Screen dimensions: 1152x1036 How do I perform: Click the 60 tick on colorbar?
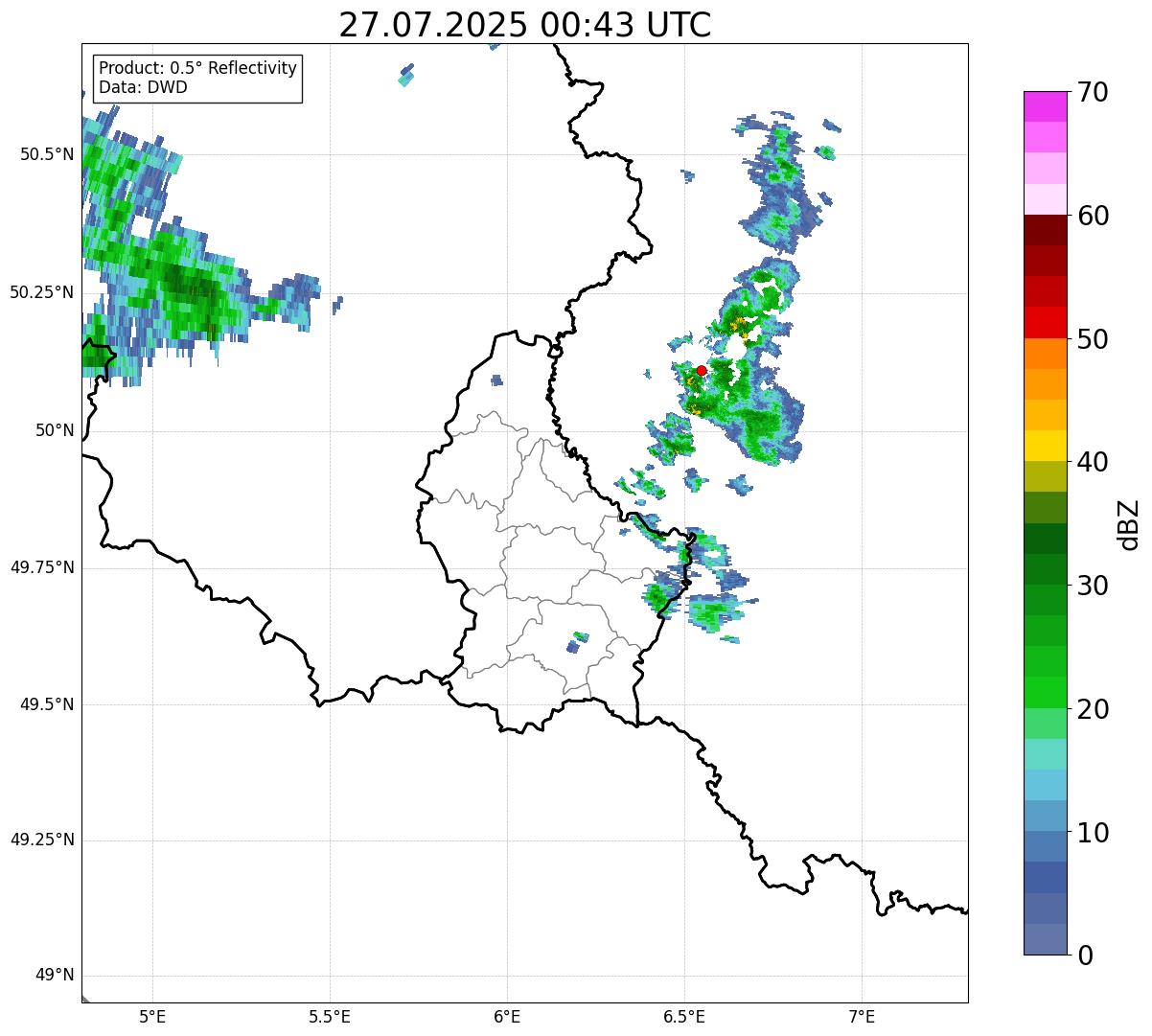point(1093,216)
